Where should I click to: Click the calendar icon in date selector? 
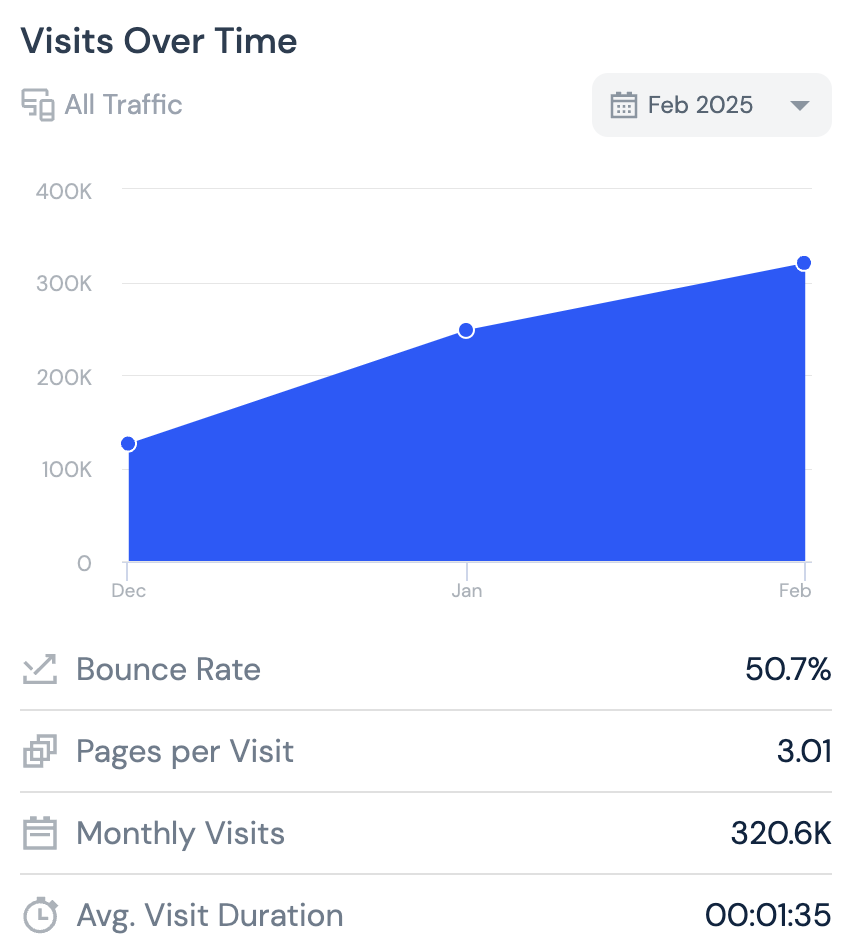pos(624,105)
